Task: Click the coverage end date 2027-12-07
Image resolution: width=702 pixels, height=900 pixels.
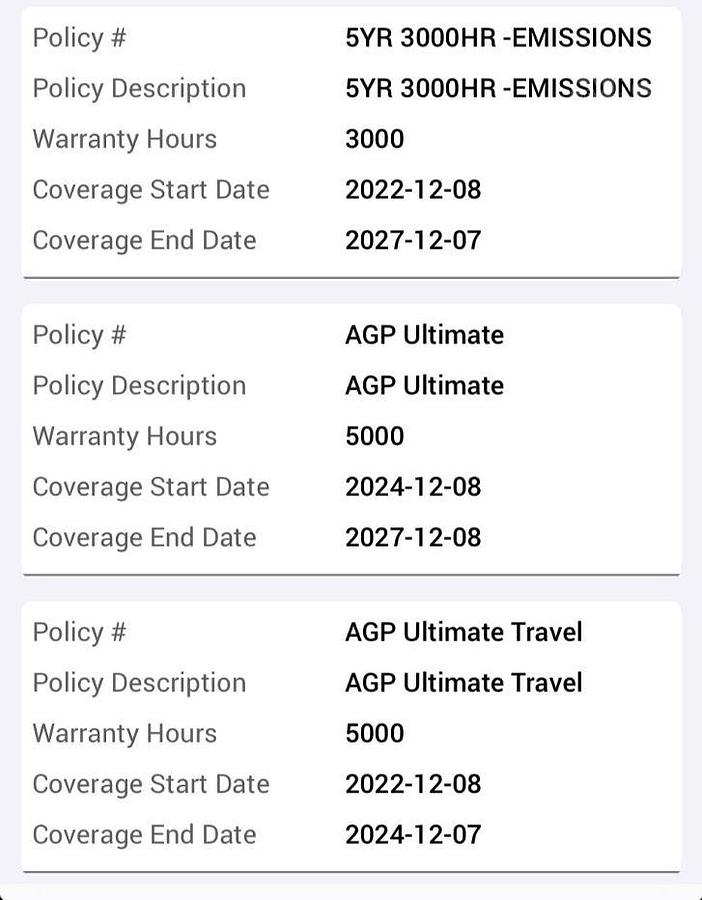Action: [413, 240]
